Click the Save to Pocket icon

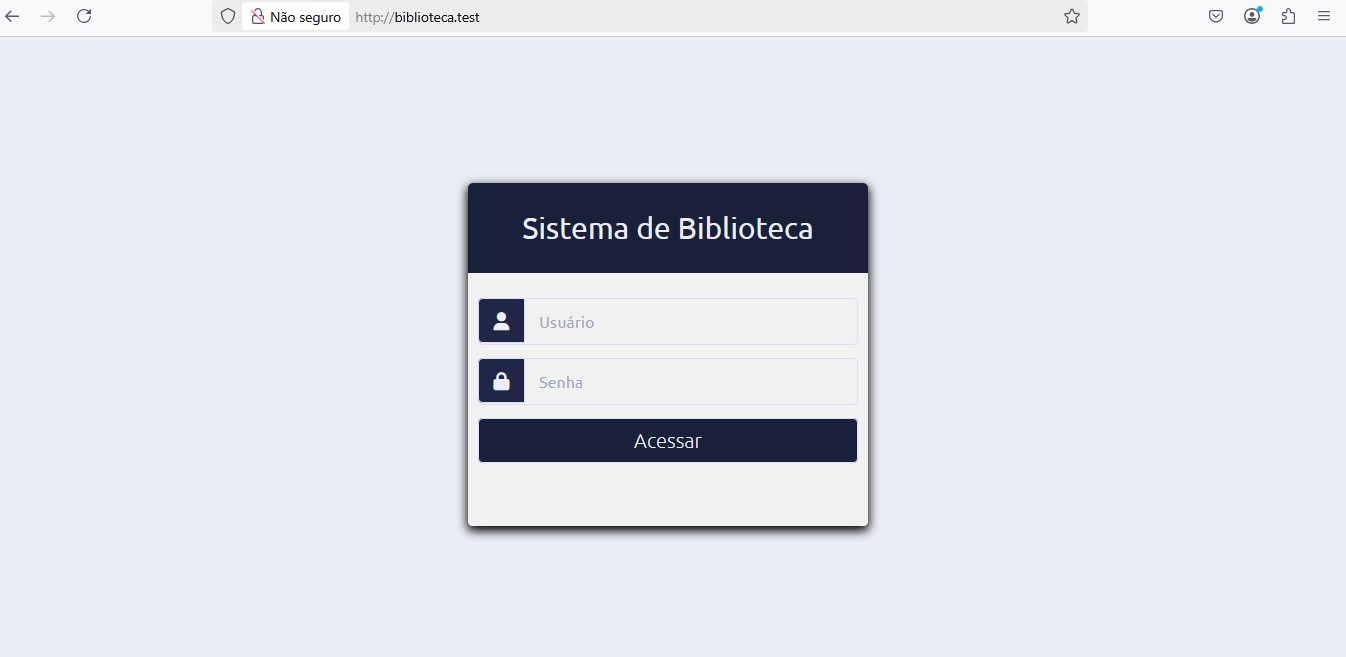(1216, 16)
